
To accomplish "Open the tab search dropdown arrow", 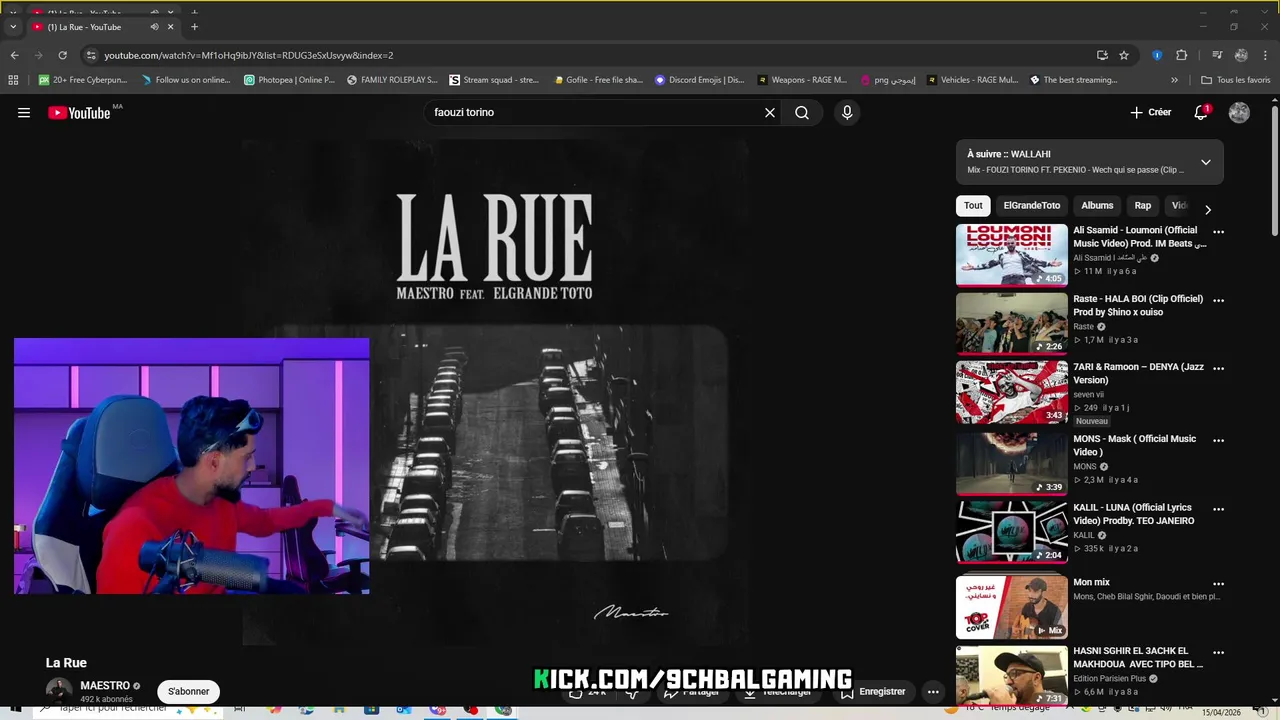I will point(13,27).
